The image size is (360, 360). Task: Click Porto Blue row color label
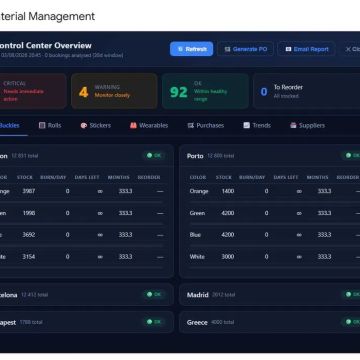coord(195,235)
